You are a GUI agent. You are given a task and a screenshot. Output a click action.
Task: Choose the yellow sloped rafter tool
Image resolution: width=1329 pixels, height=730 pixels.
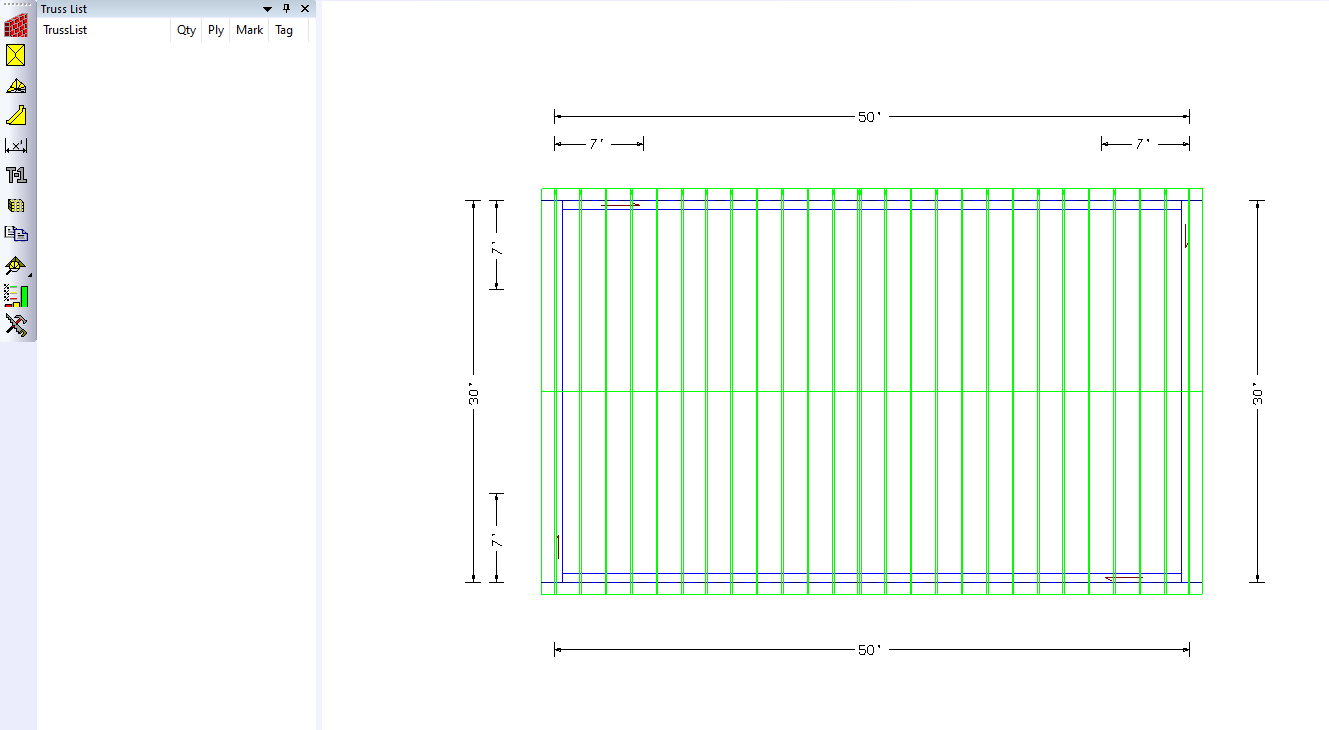16,115
